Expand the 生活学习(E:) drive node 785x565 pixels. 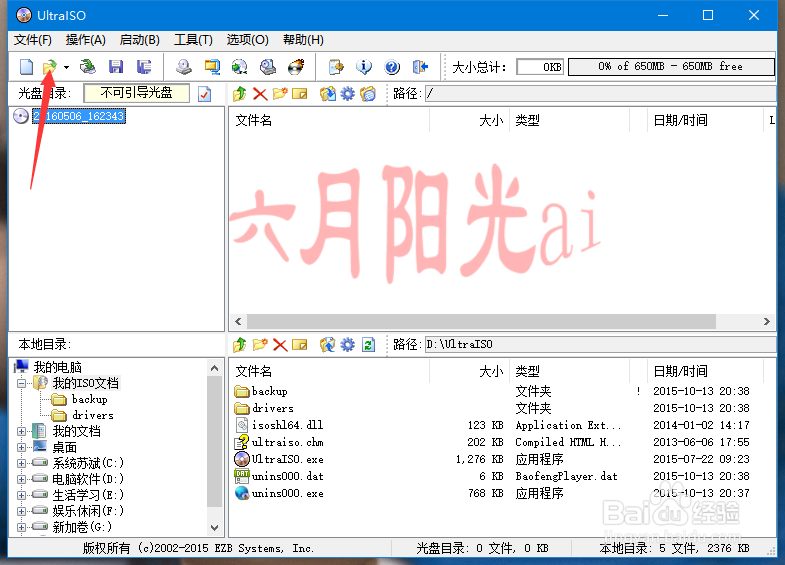[22, 495]
